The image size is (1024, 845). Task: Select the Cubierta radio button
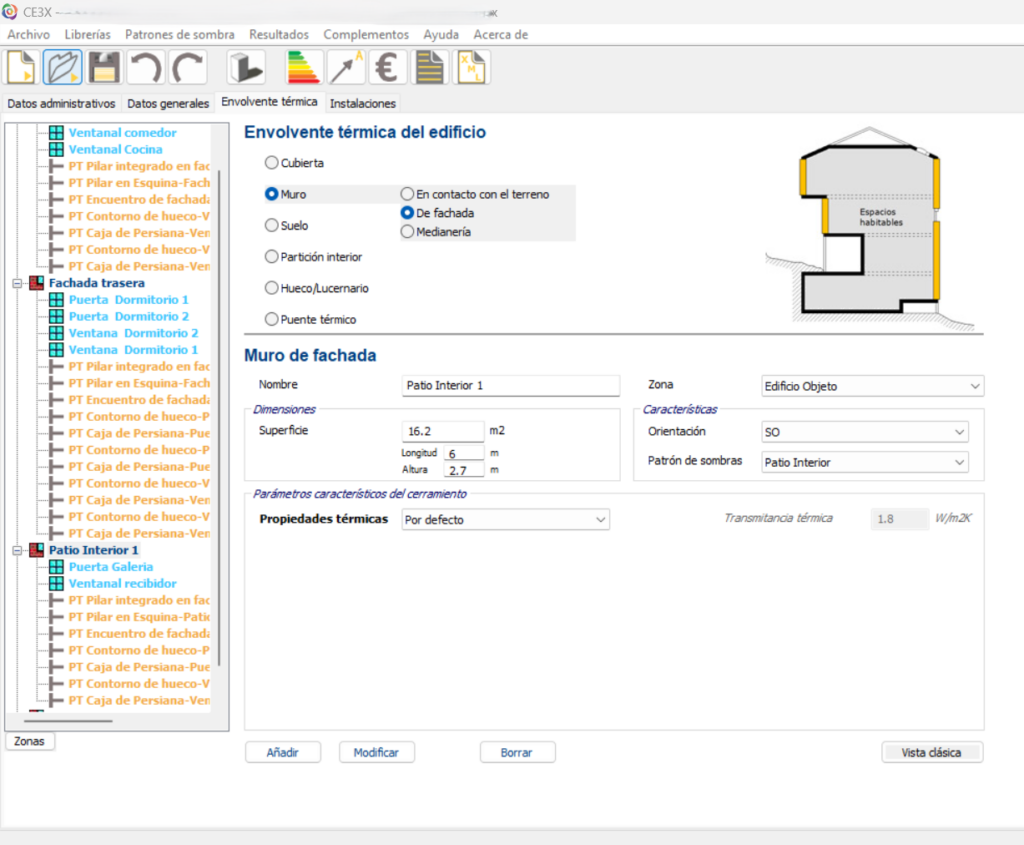pyautogui.click(x=272, y=162)
